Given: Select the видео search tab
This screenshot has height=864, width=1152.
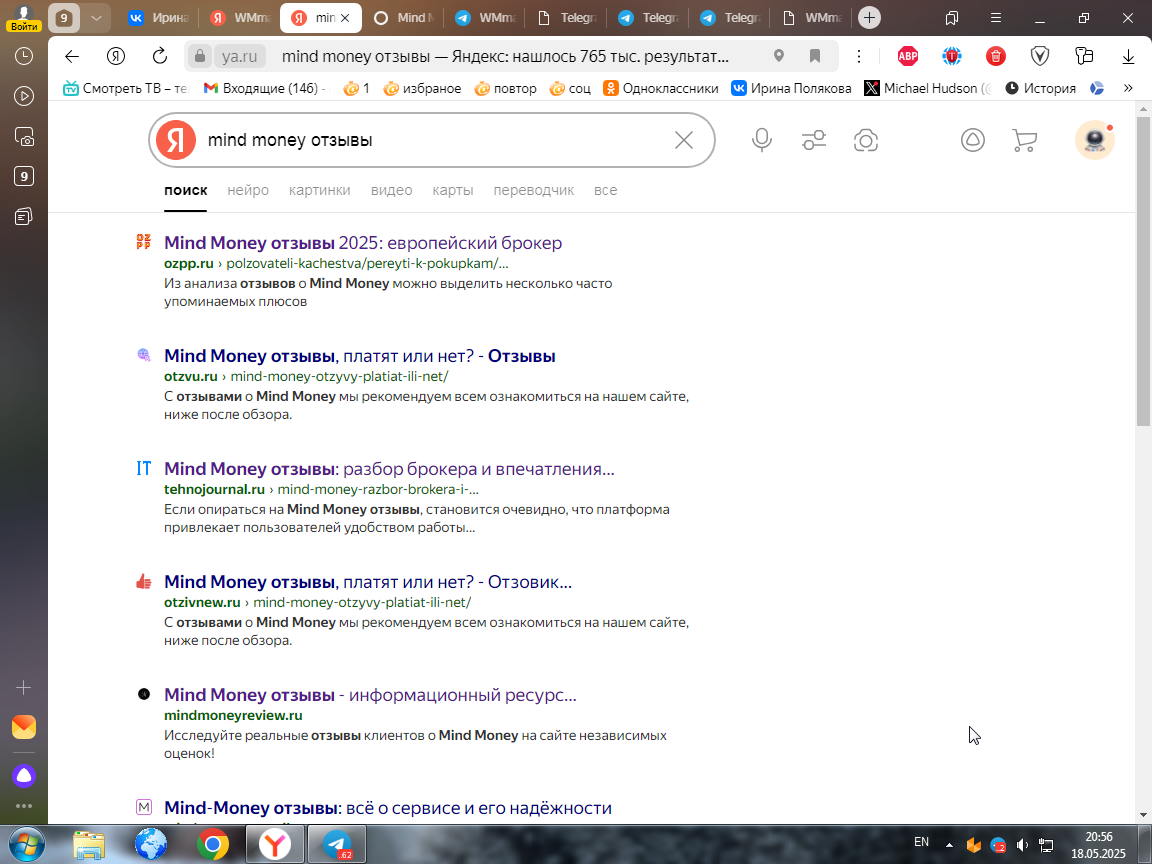Looking at the screenshot, I should [x=392, y=190].
